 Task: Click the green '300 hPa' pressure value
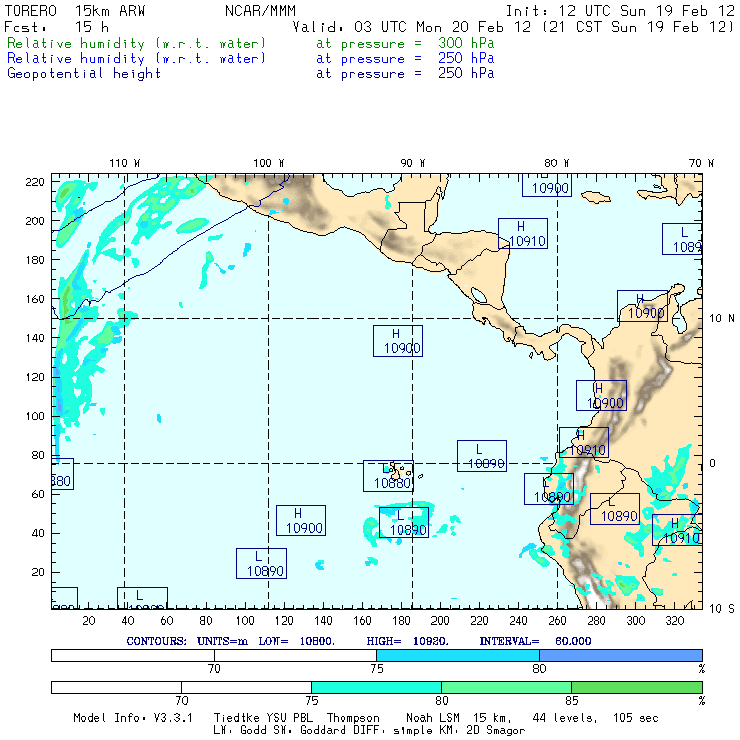[x=466, y=43]
